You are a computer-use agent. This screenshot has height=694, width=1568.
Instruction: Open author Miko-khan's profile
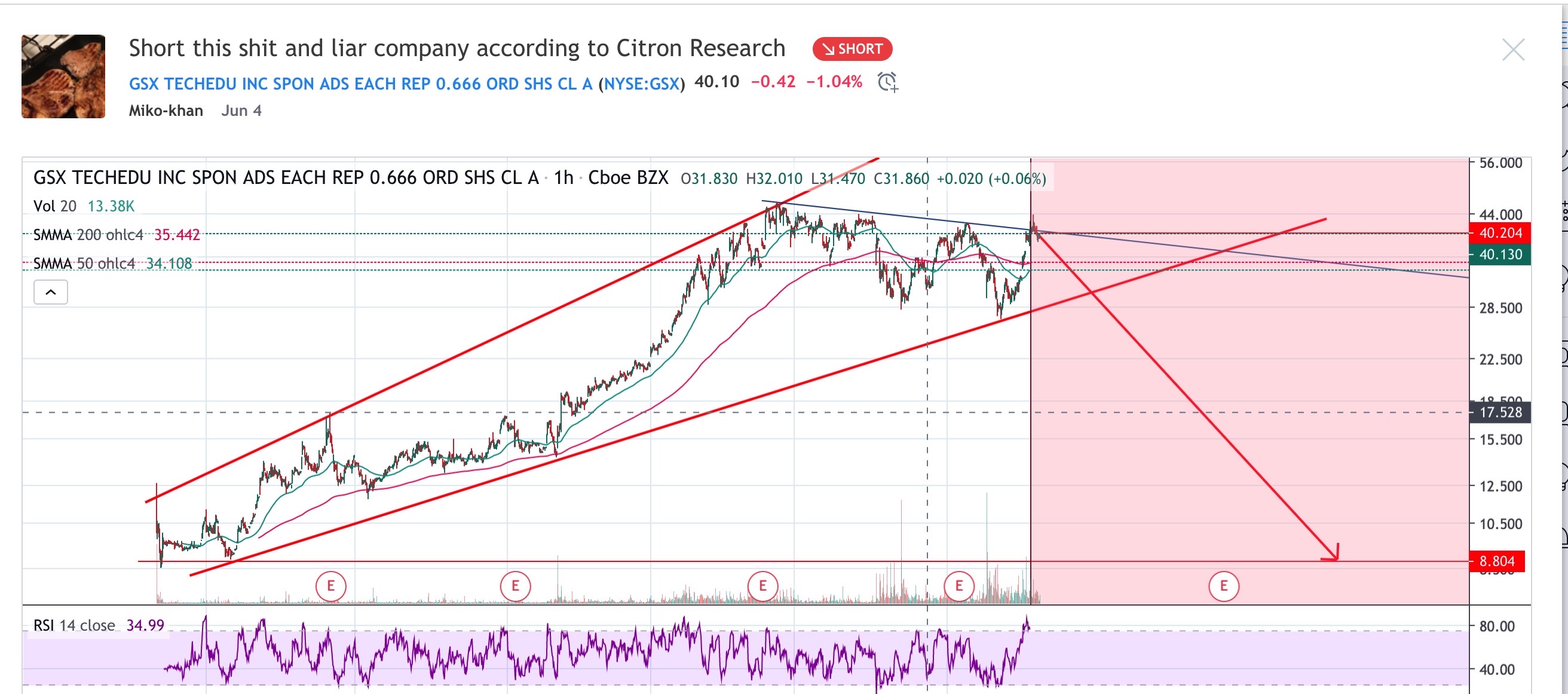pos(166,110)
